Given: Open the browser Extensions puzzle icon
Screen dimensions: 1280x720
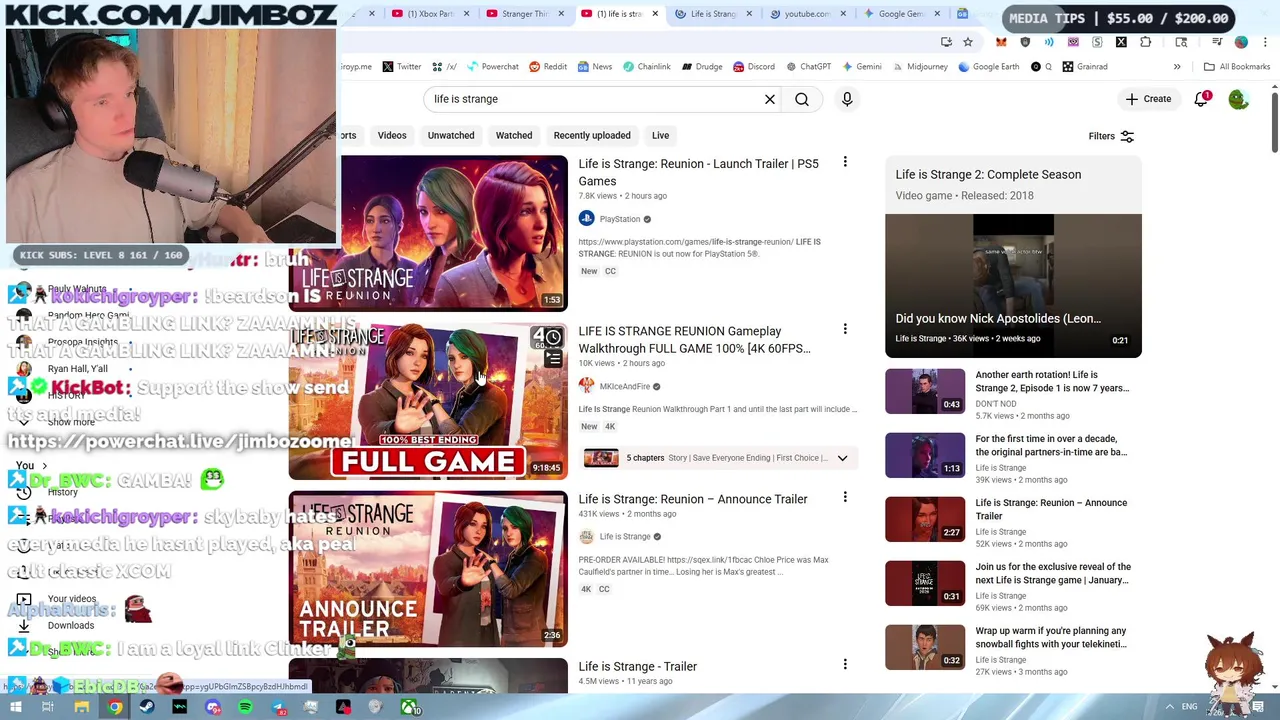Looking at the screenshot, I should coord(1146,42).
